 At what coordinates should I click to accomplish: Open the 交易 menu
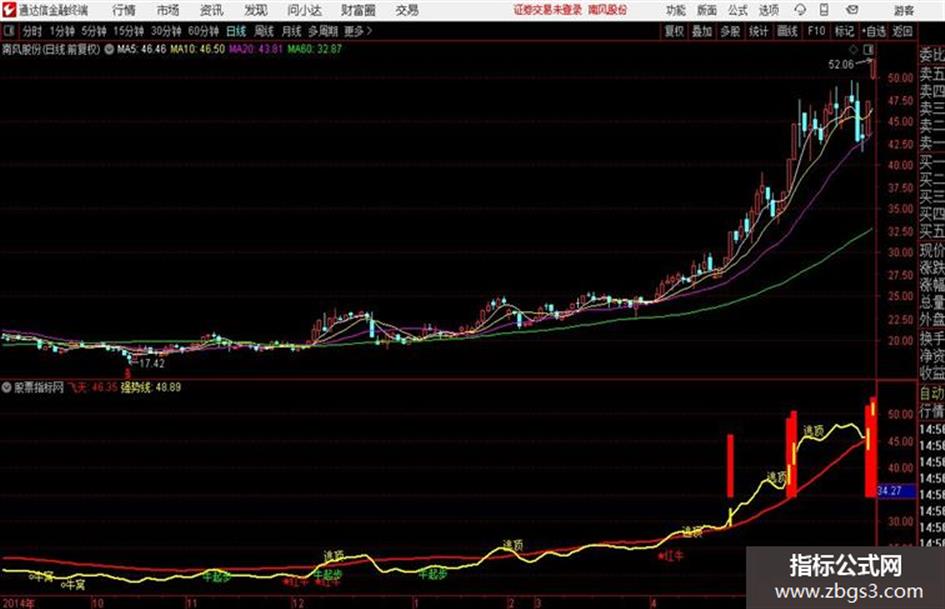tap(407, 10)
